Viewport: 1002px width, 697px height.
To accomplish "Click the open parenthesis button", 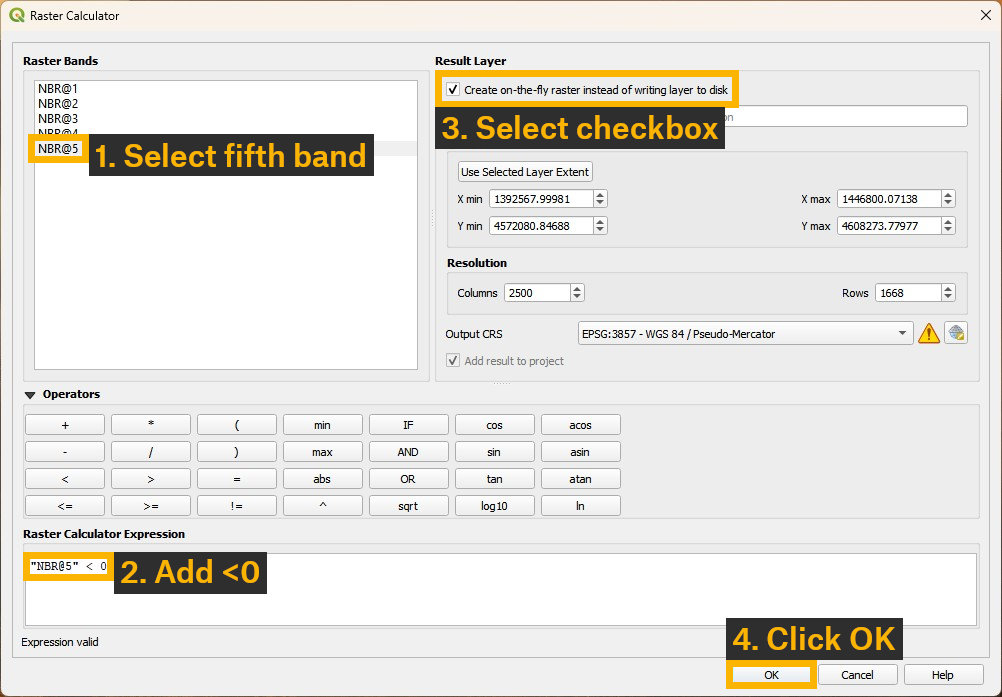I will (236, 425).
